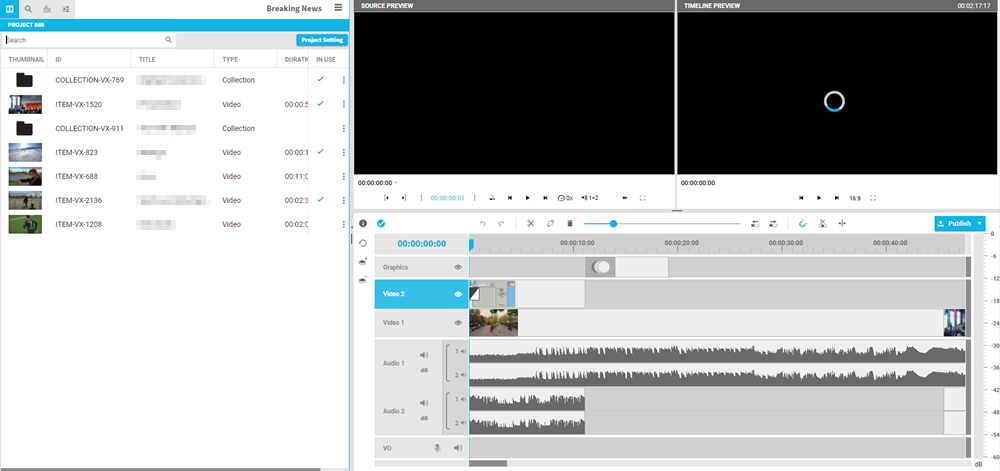Expand the source timecode dropdown chevron
Viewport: 1000px width, 471px height.
point(396,183)
